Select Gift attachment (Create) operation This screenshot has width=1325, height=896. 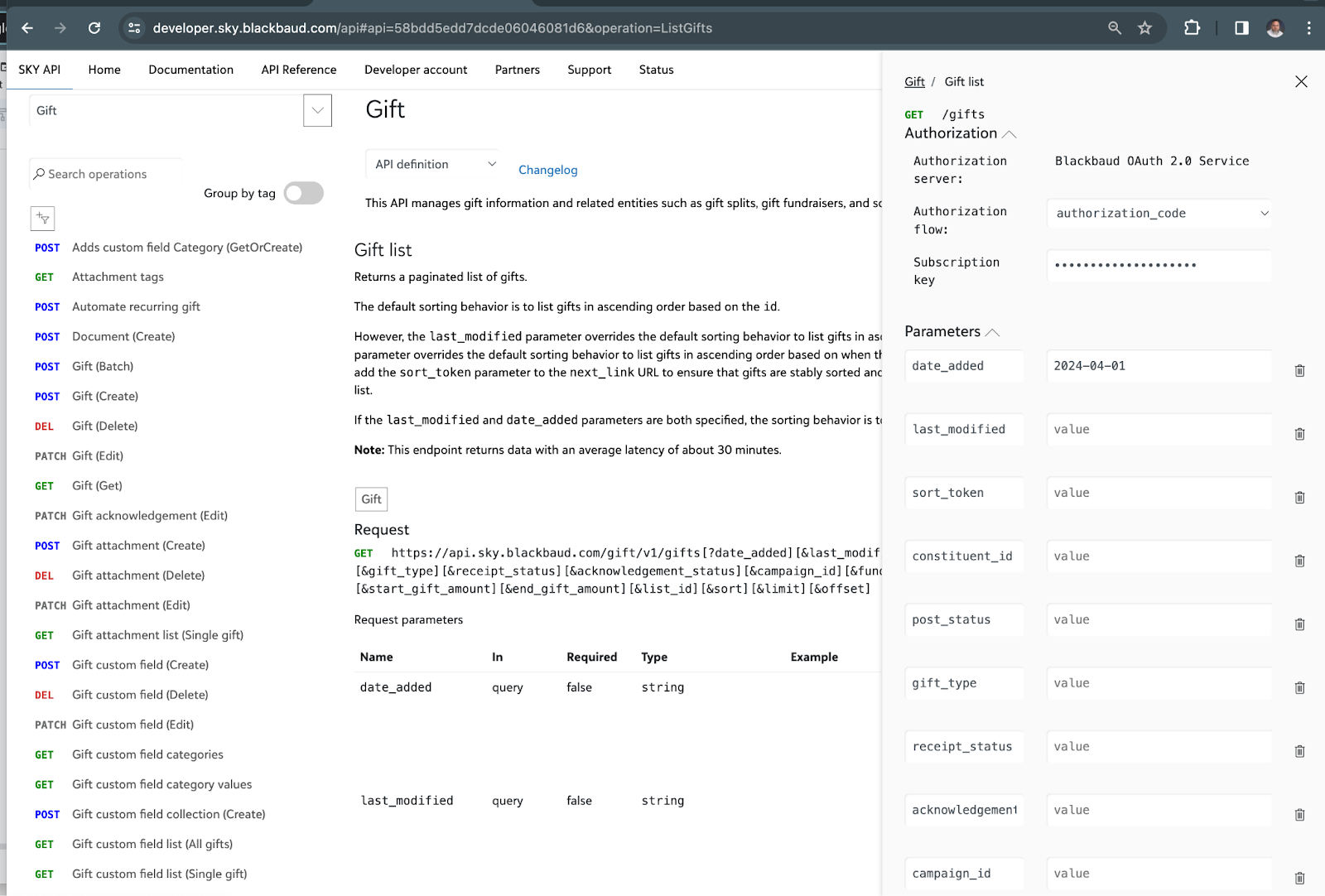(x=138, y=546)
